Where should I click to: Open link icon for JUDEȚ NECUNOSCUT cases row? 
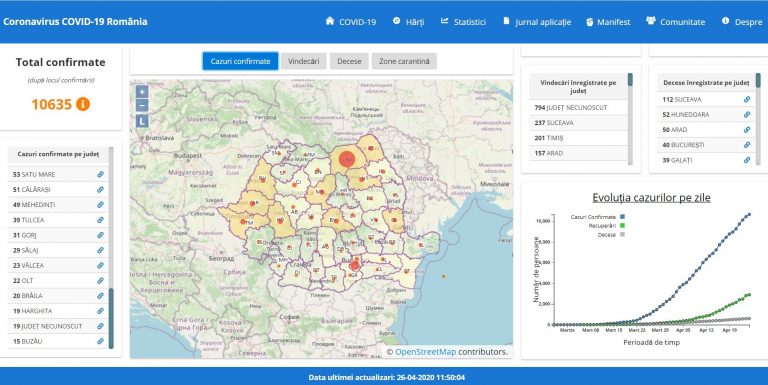(x=100, y=326)
